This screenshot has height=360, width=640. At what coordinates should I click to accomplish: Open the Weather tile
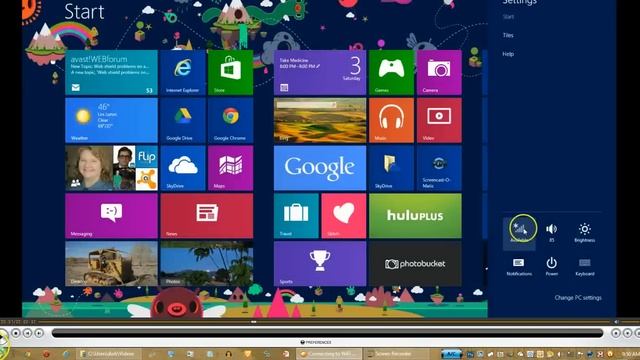[x=111, y=120]
